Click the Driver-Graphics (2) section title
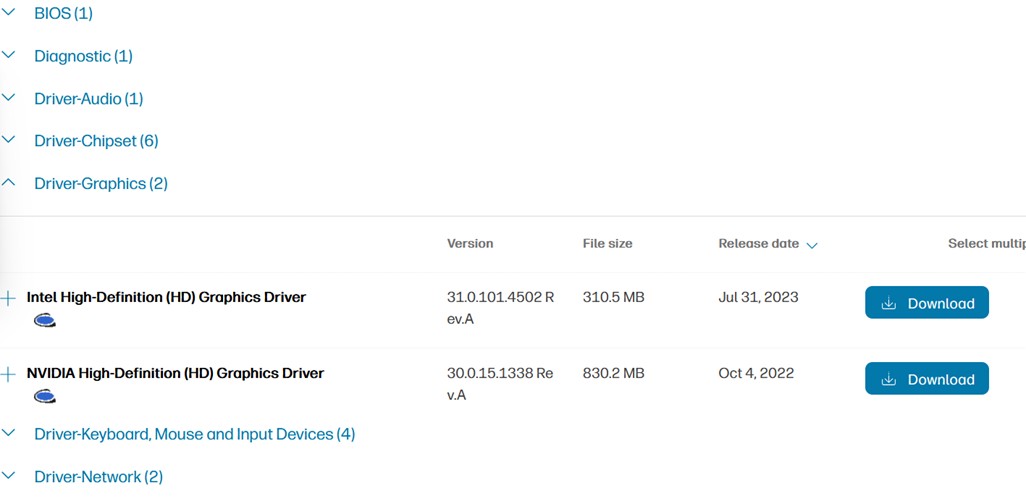This screenshot has height=504, width=1026. point(101,184)
